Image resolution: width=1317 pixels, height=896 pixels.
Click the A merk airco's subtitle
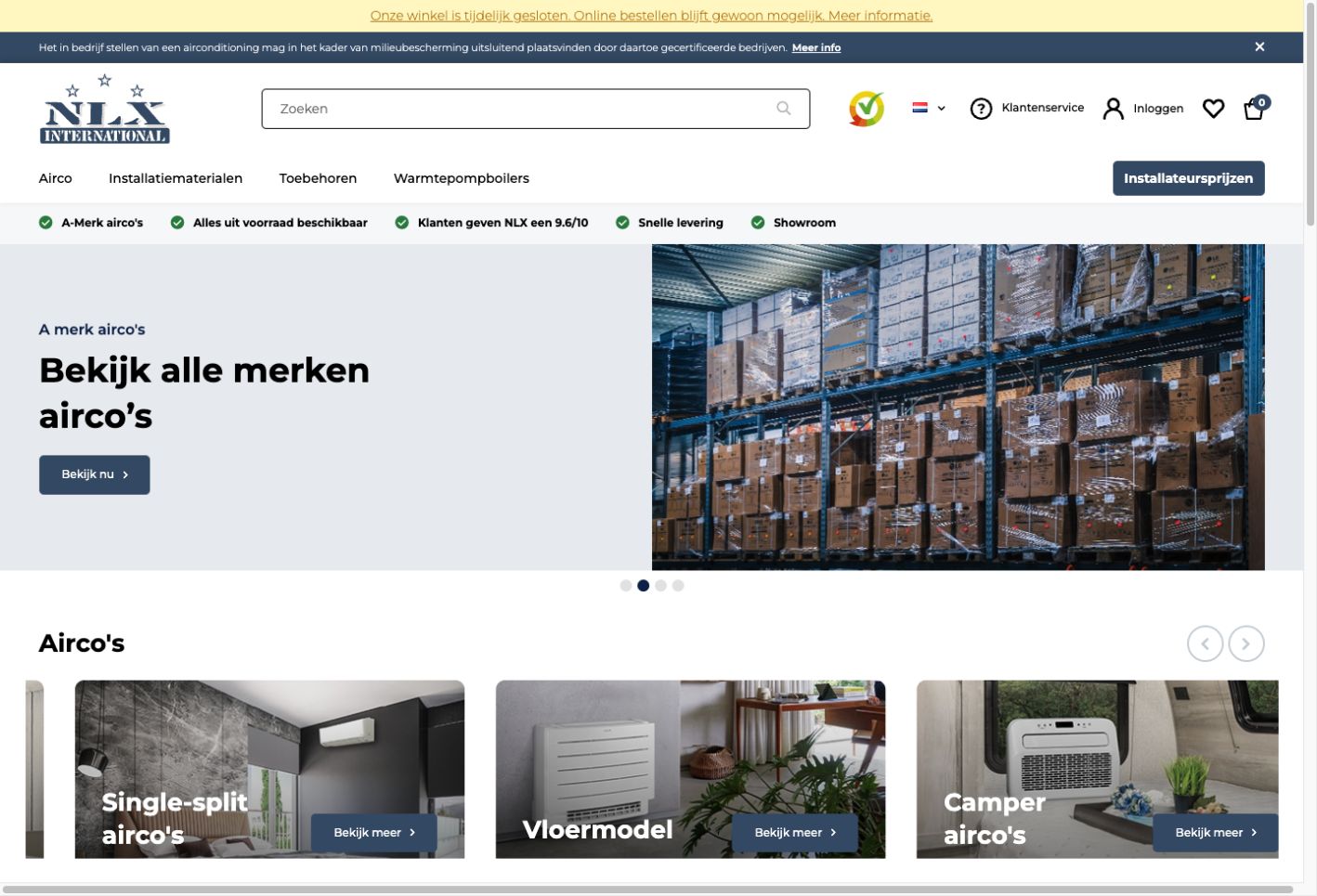pos(92,330)
